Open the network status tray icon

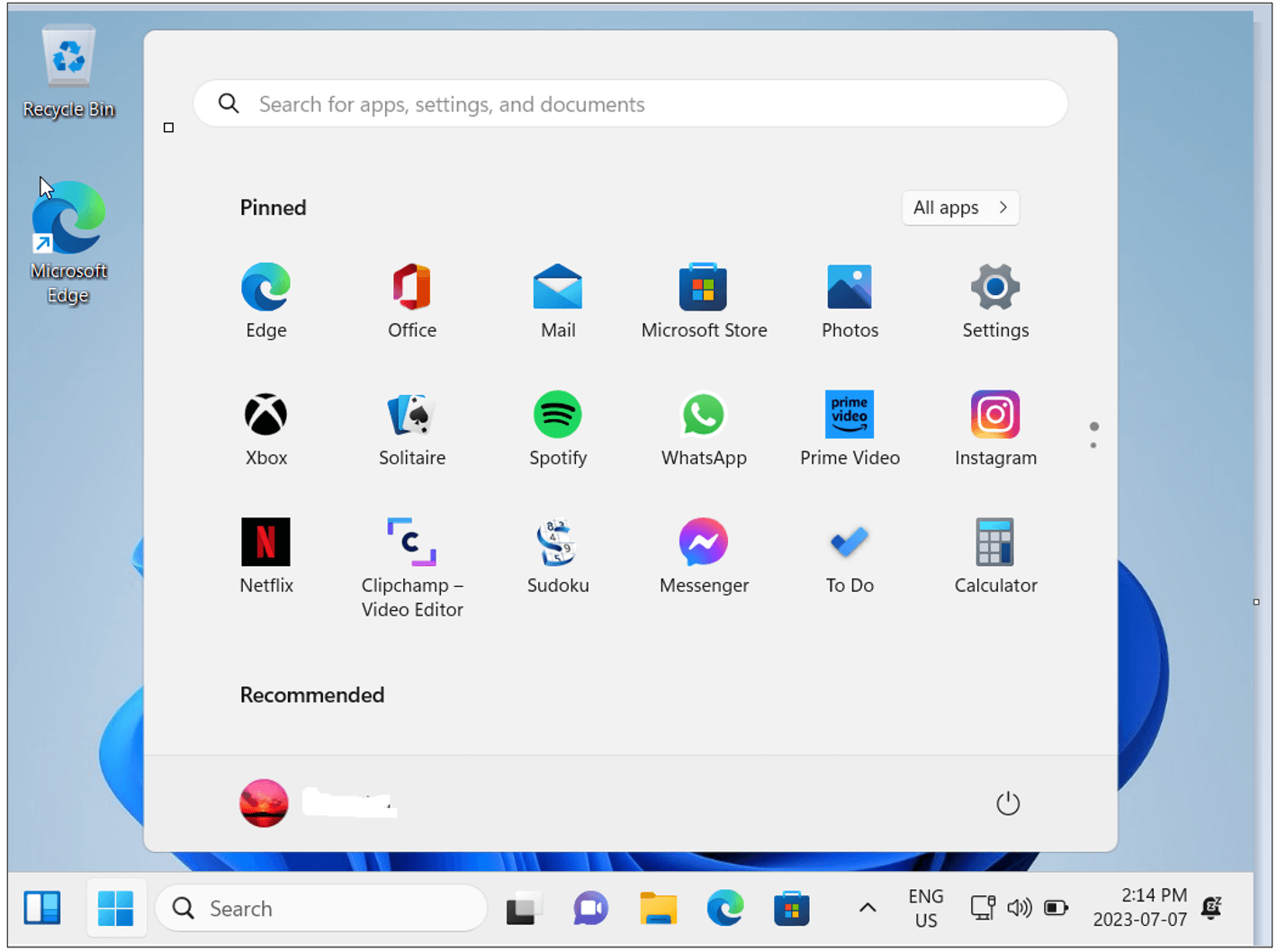pos(983,908)
